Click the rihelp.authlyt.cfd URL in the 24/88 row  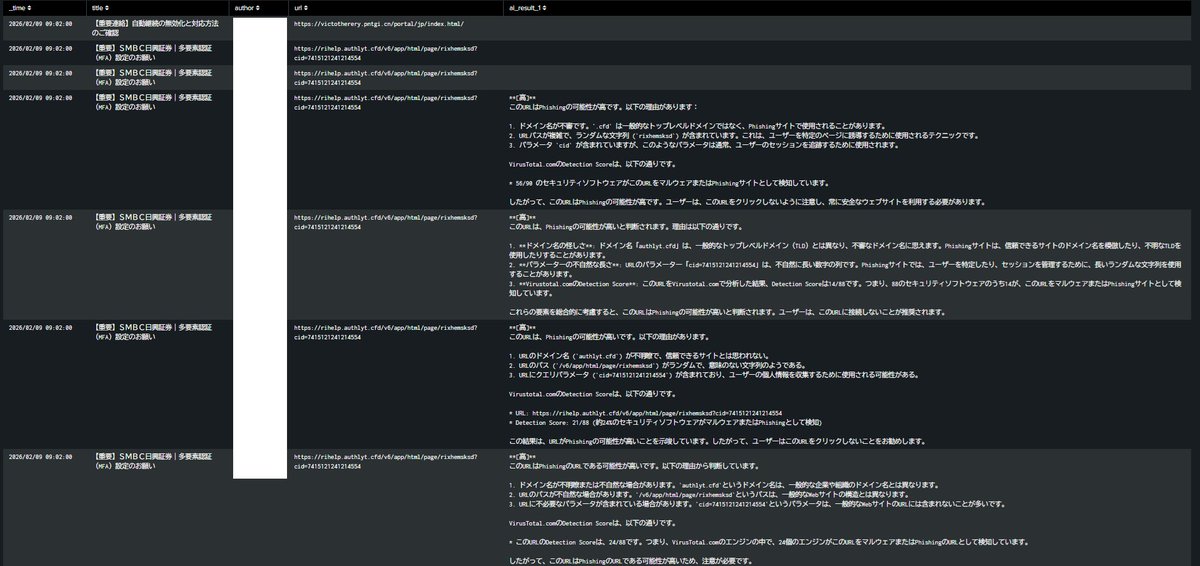coord(385,461)
